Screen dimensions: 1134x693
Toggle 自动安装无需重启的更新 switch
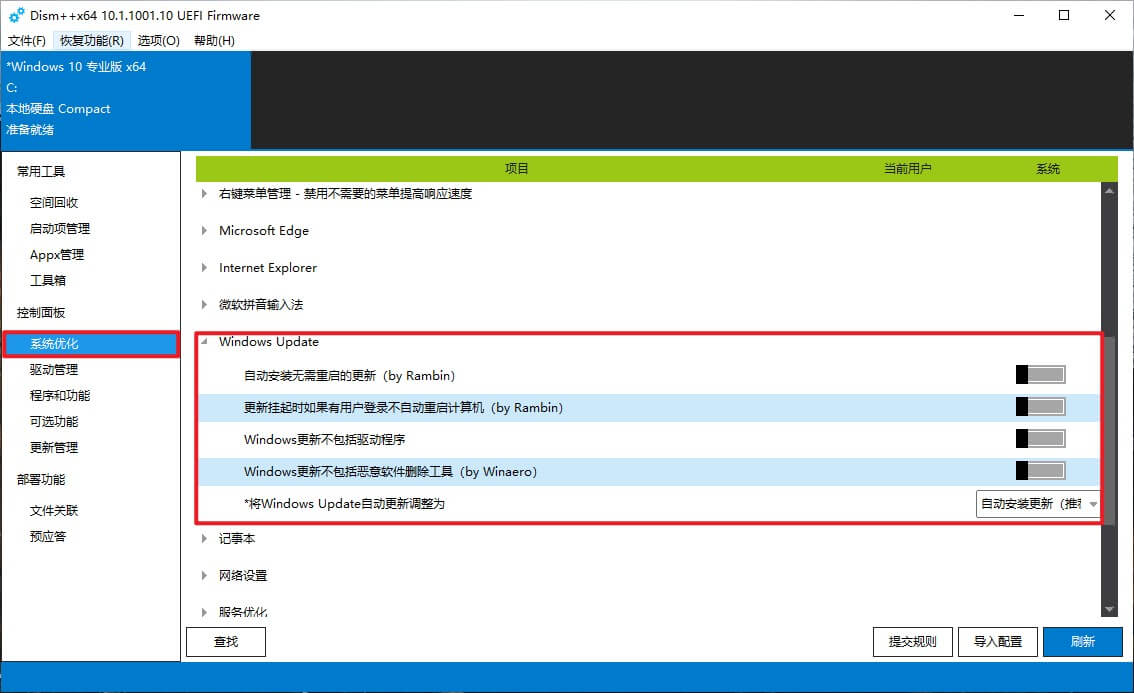[x=1040, y=375]
